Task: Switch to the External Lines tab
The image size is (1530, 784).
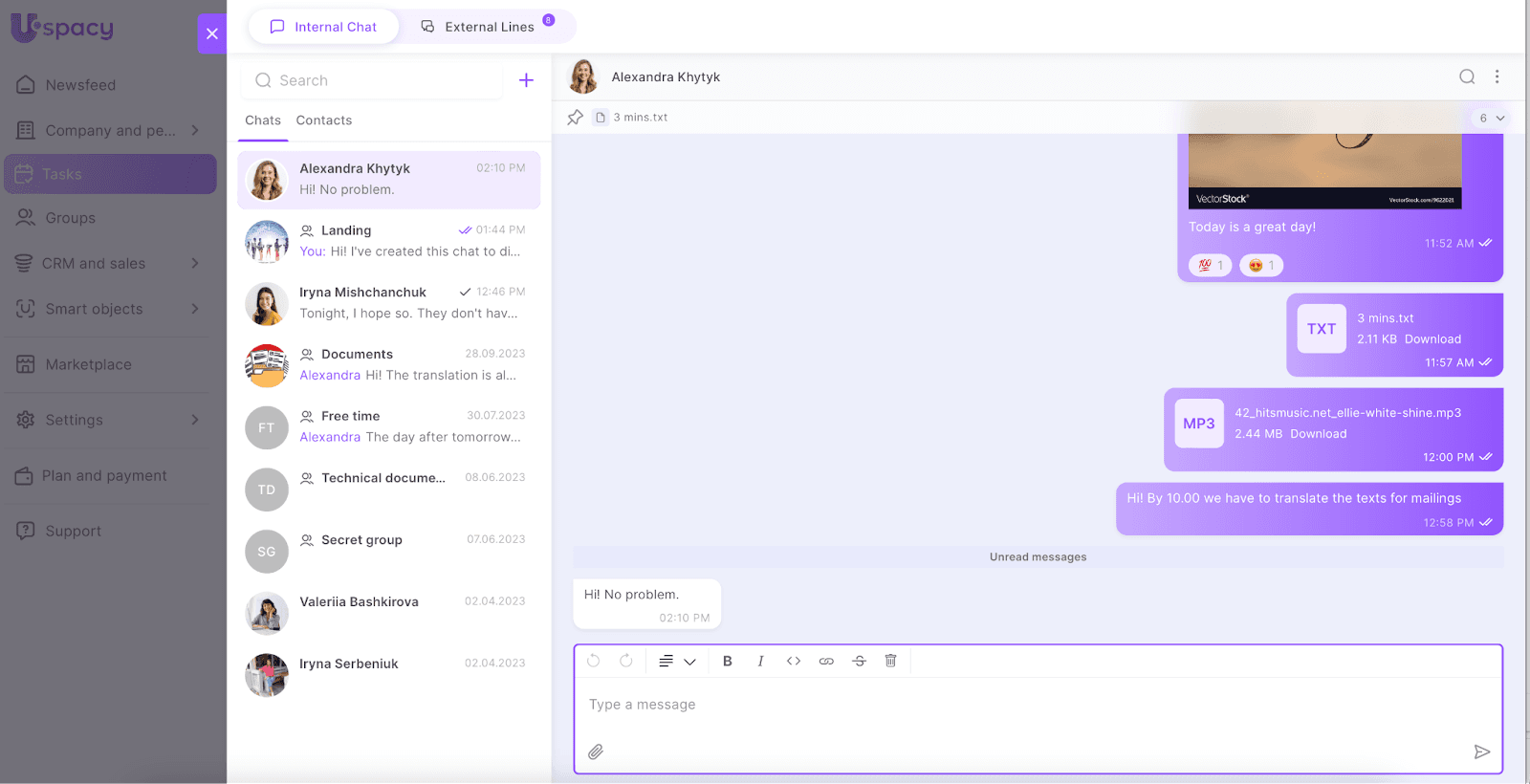Action: coord(488,27)
